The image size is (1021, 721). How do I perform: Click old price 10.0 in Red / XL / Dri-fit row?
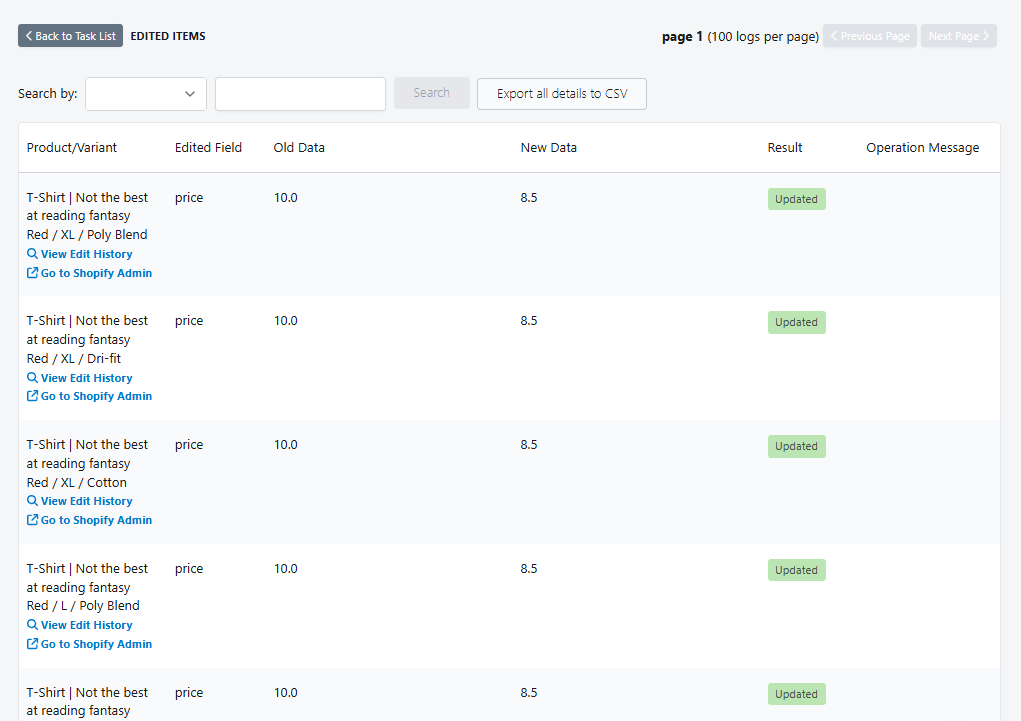tap(285, 320)
